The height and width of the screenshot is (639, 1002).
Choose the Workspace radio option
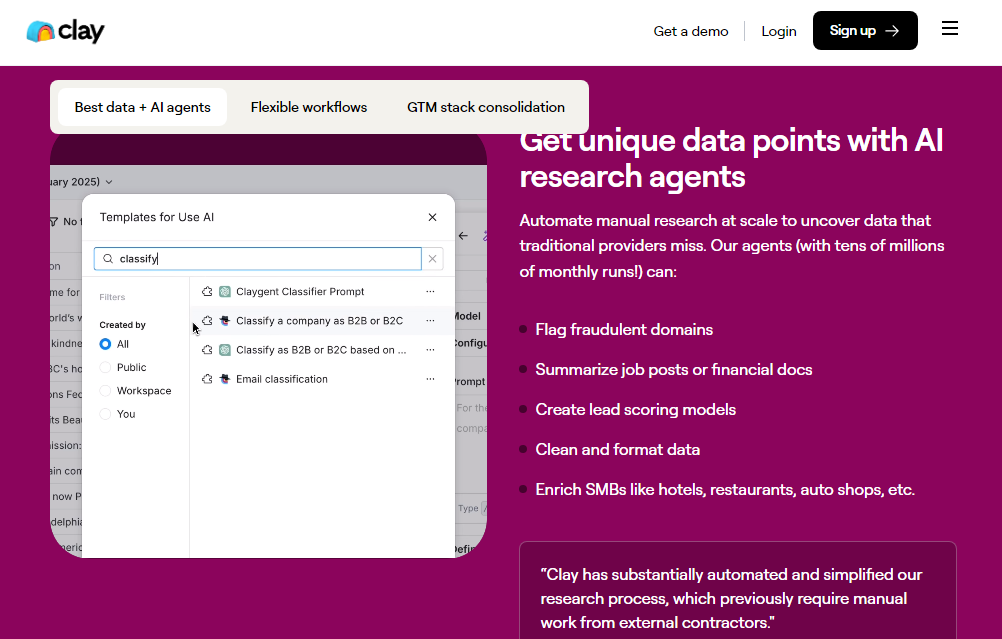(105, 391)
